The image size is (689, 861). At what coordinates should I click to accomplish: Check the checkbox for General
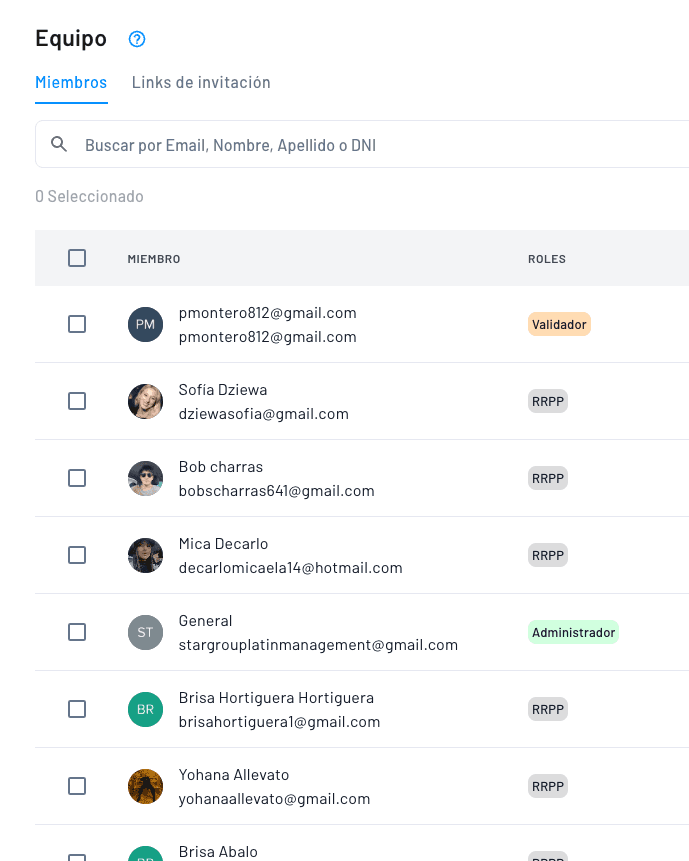point(77,632)
